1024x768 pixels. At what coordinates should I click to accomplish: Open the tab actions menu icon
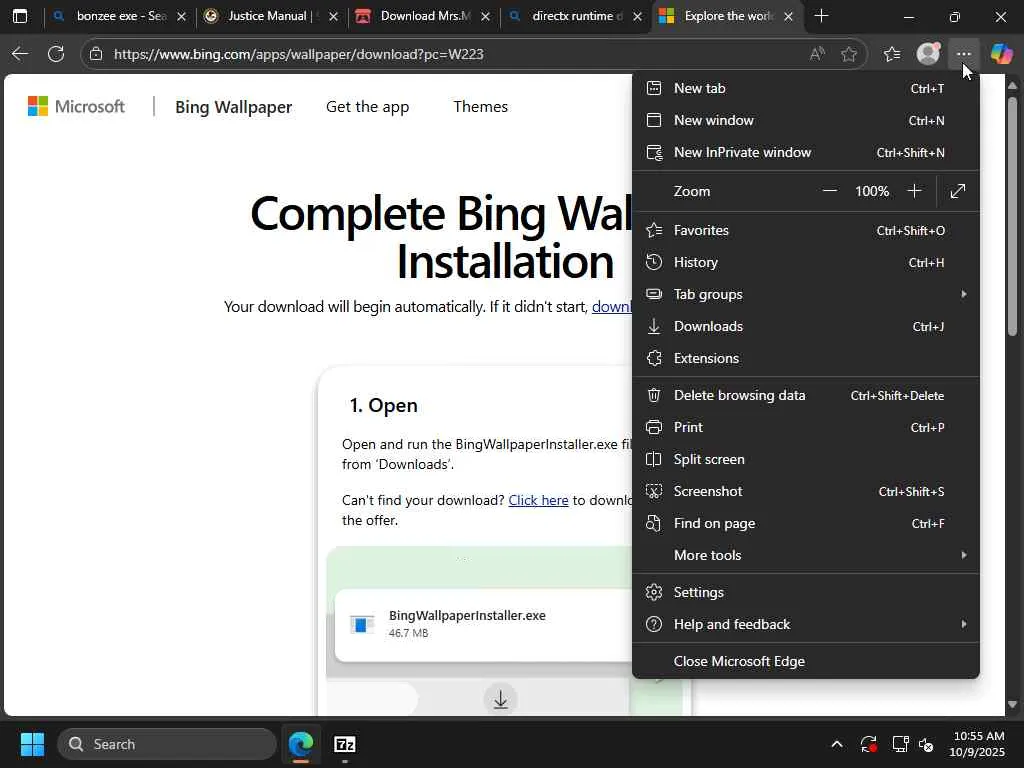click(20, 16)
